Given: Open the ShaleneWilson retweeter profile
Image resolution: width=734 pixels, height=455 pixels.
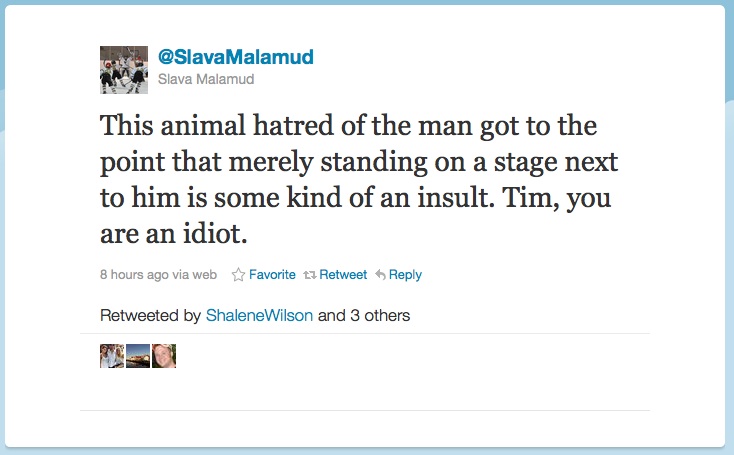Looking at the screenshot, I should (259, 315).
